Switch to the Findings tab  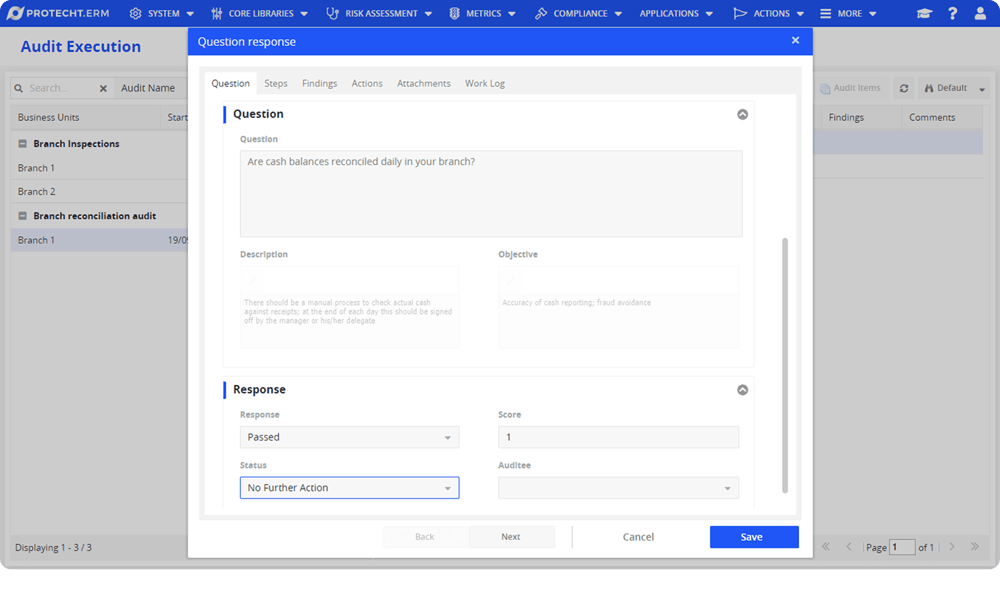coord(319,83)
